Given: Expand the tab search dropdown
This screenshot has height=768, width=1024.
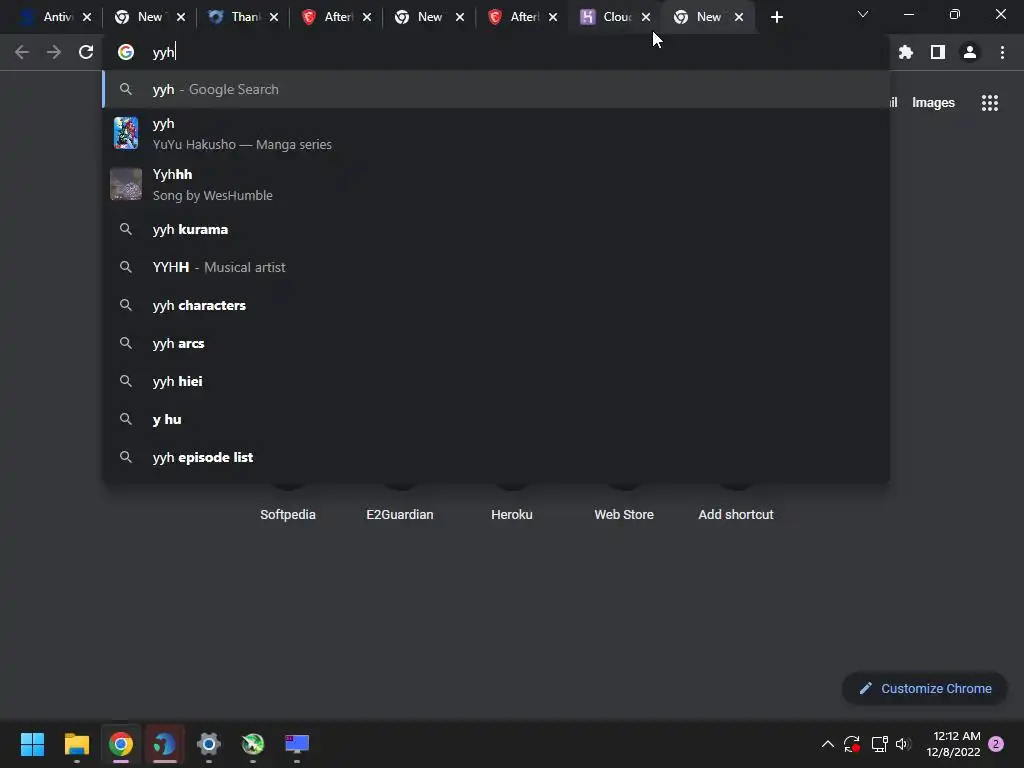Looking at the screenshot, I should pyautogui.click(x=862, y=14).
